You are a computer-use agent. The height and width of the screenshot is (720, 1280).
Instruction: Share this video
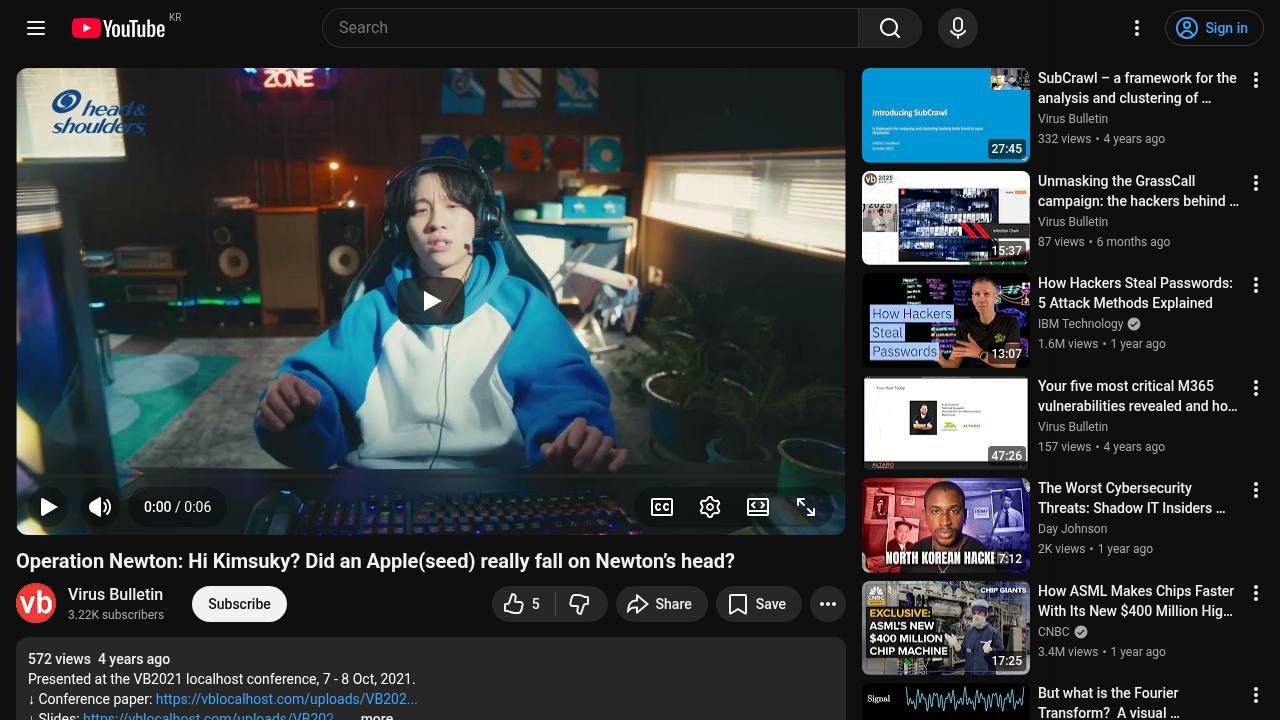tap(661, 604)
